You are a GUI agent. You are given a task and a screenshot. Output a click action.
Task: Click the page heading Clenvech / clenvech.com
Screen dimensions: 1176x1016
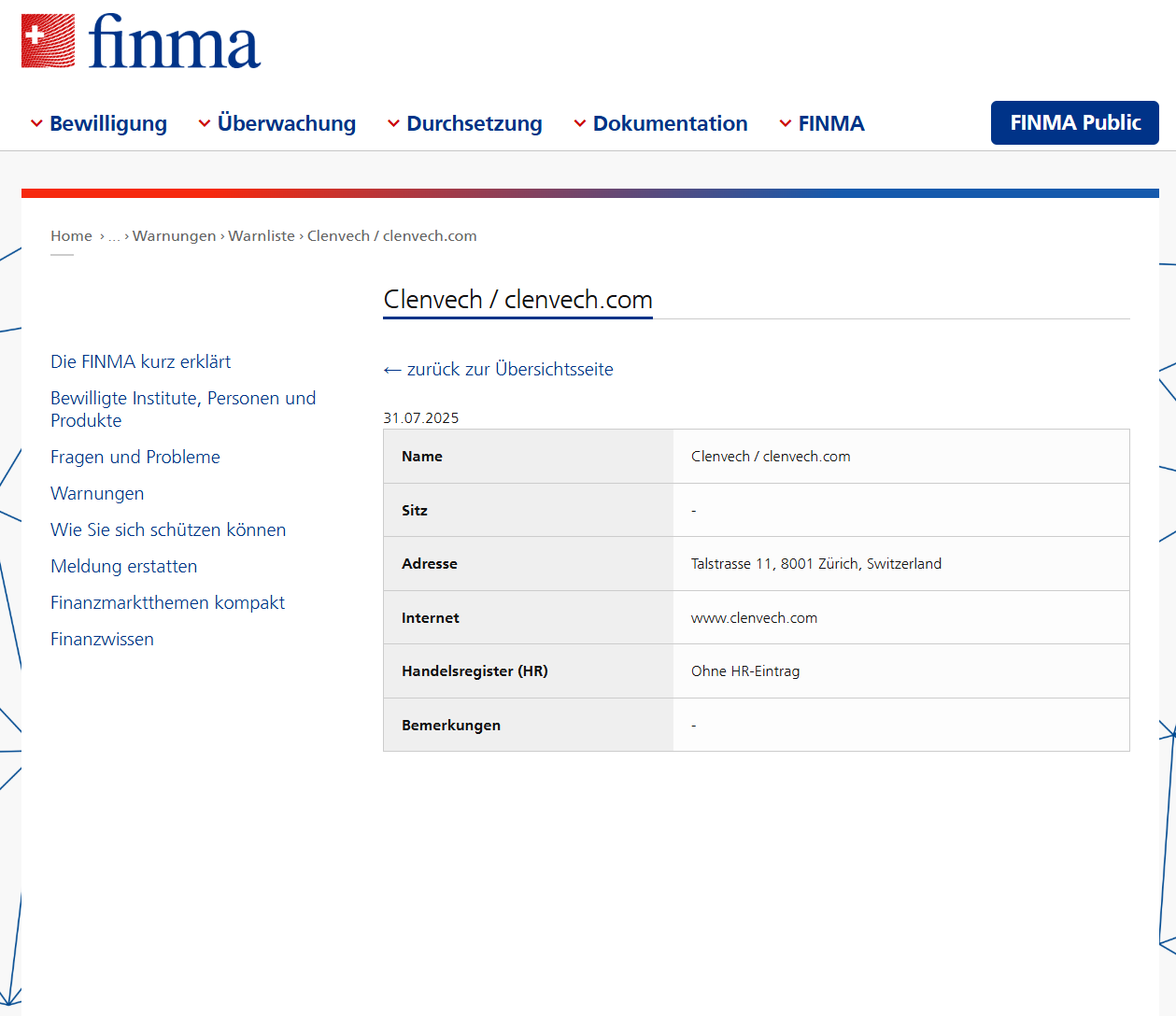coord(518,300)
